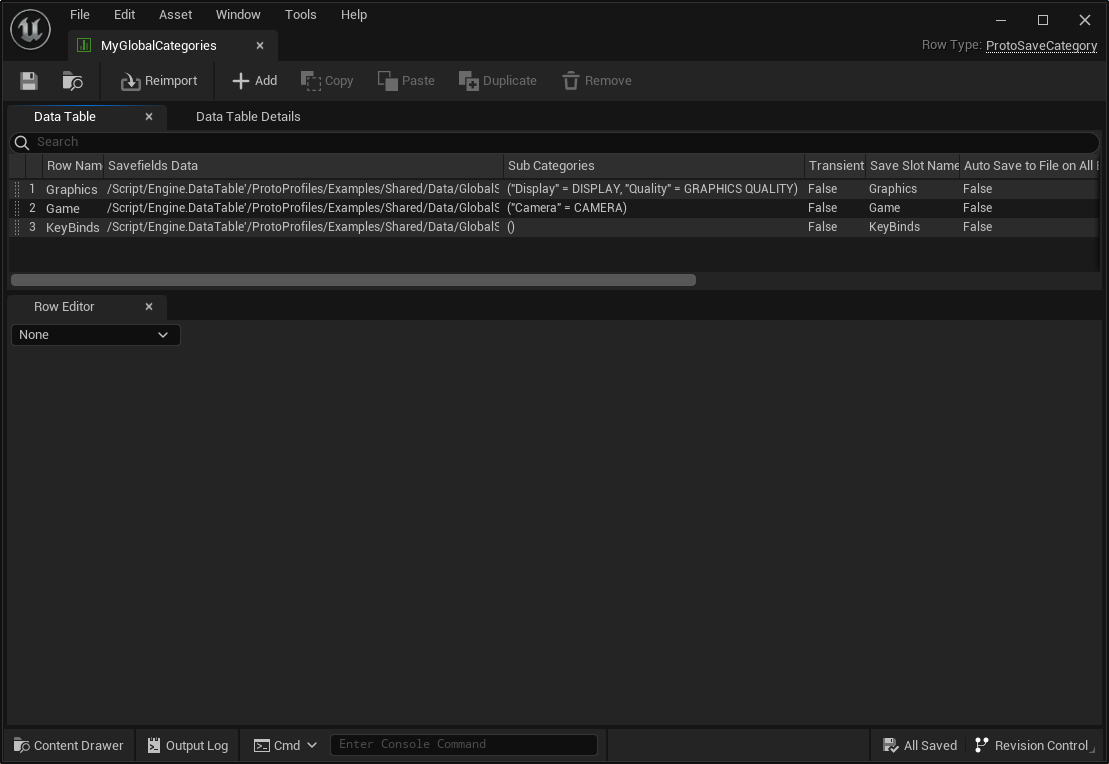Expand the row selector dropdown showing None
The image size is (1109, 764).
coord(95,335)
